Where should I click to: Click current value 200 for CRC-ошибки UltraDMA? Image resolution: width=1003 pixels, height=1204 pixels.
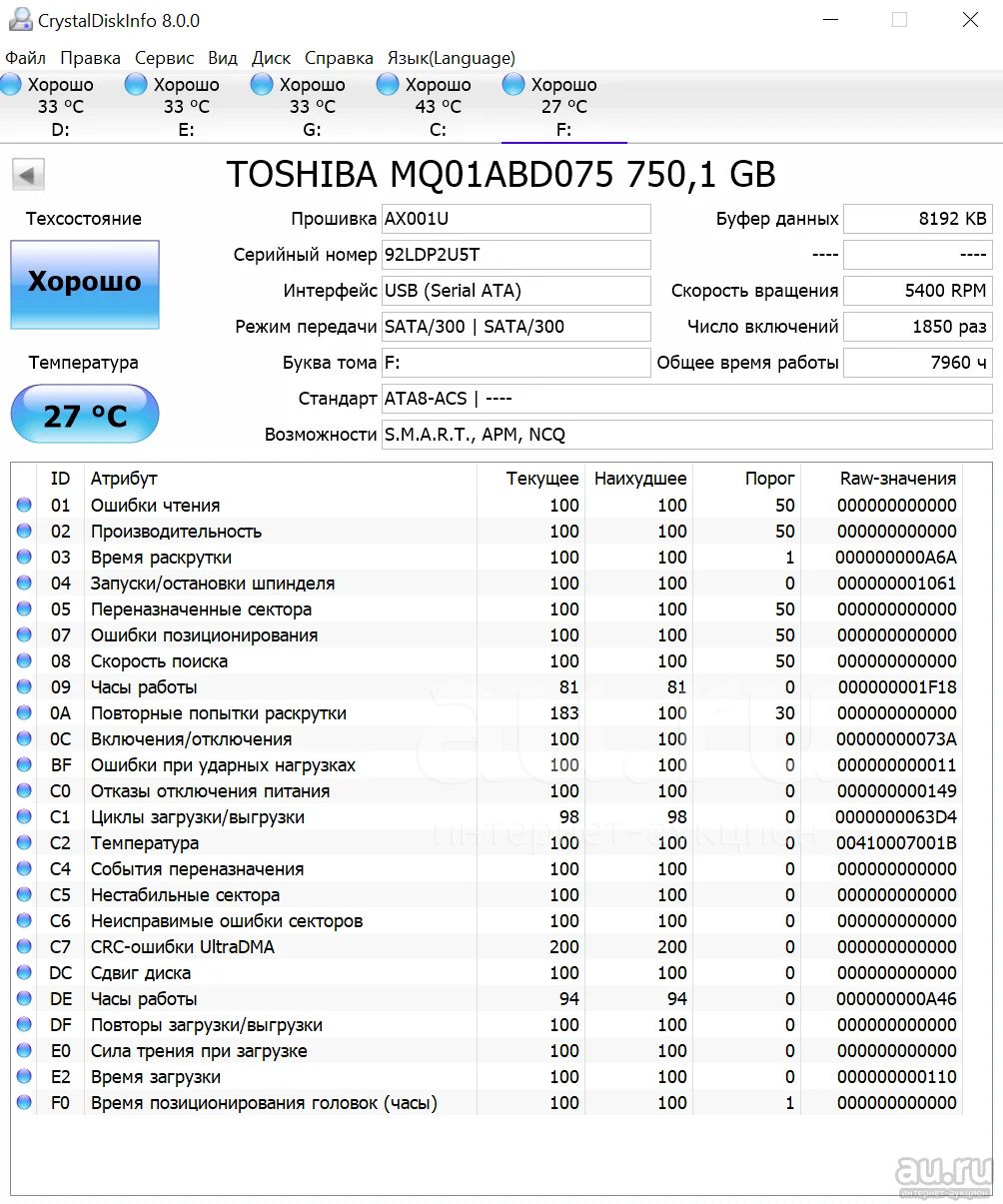tap(564, 947)
